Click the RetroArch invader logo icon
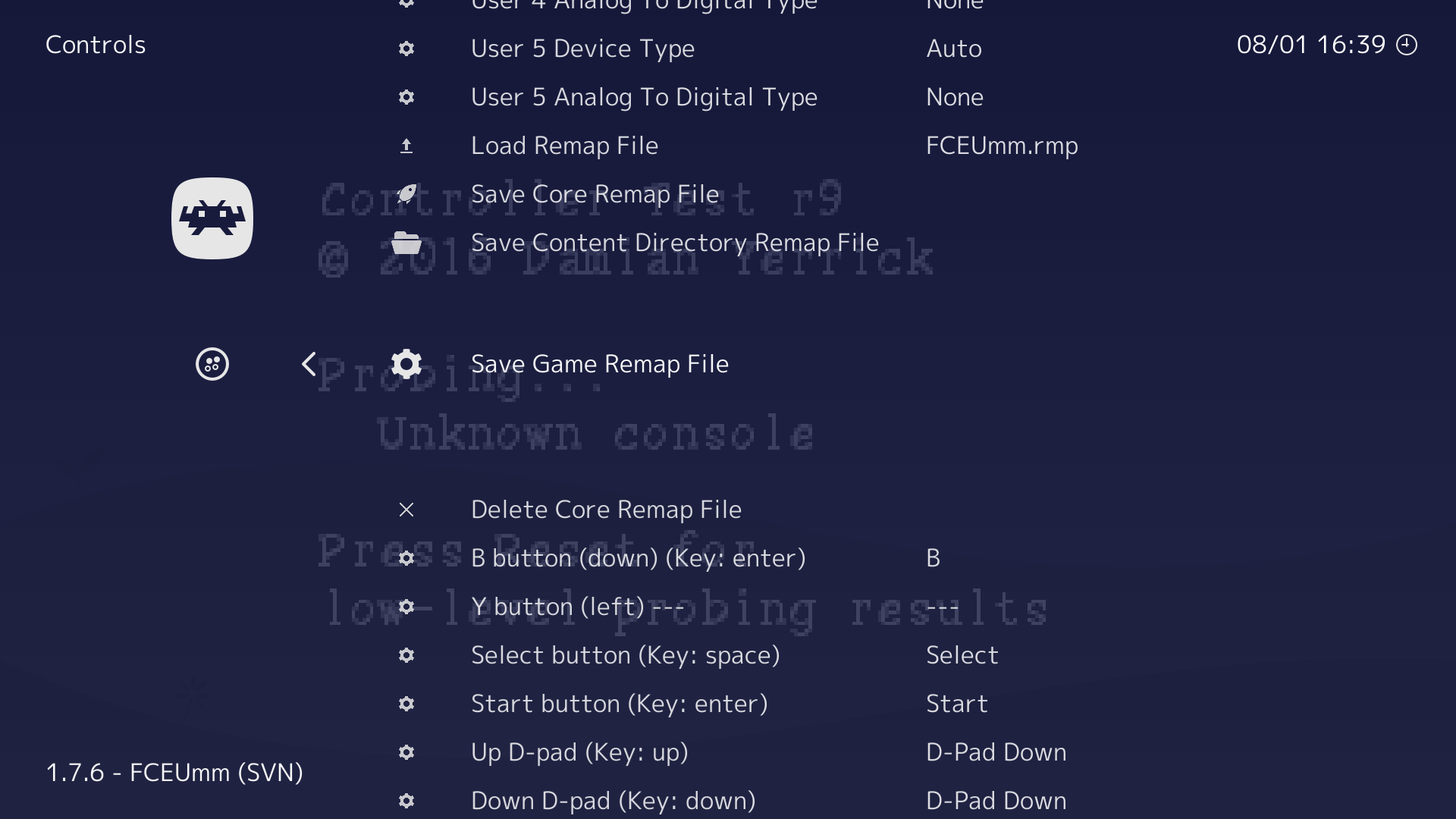The height and width of the screenshot is (819, 1456). point(212,218)
